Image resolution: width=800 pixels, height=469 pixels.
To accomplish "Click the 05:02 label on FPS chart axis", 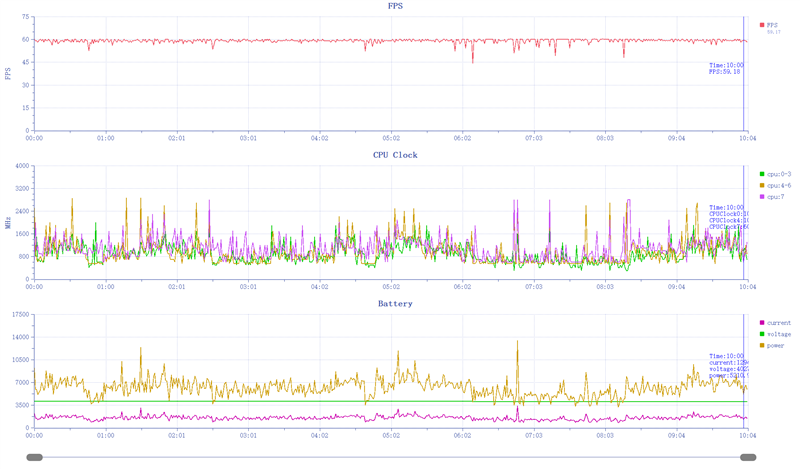I will (x=390, y=139).
